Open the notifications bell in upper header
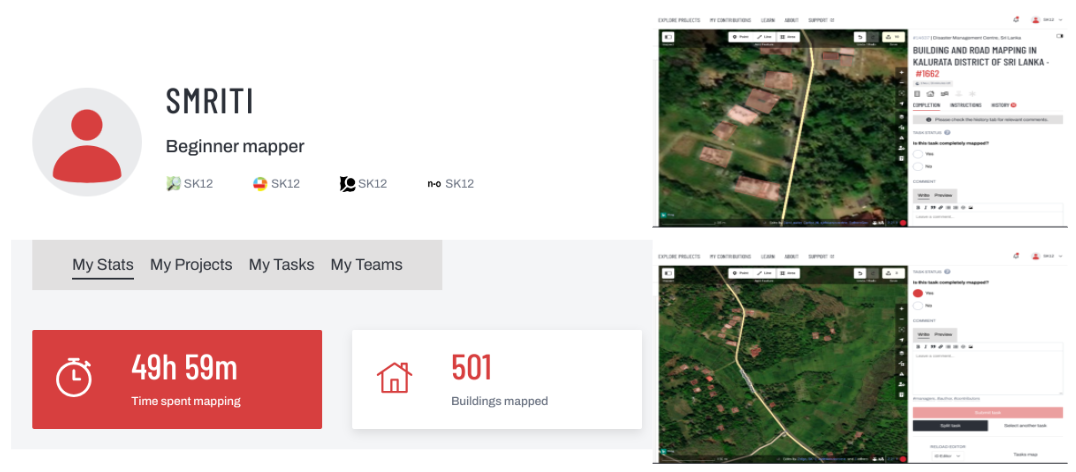 1016,20
